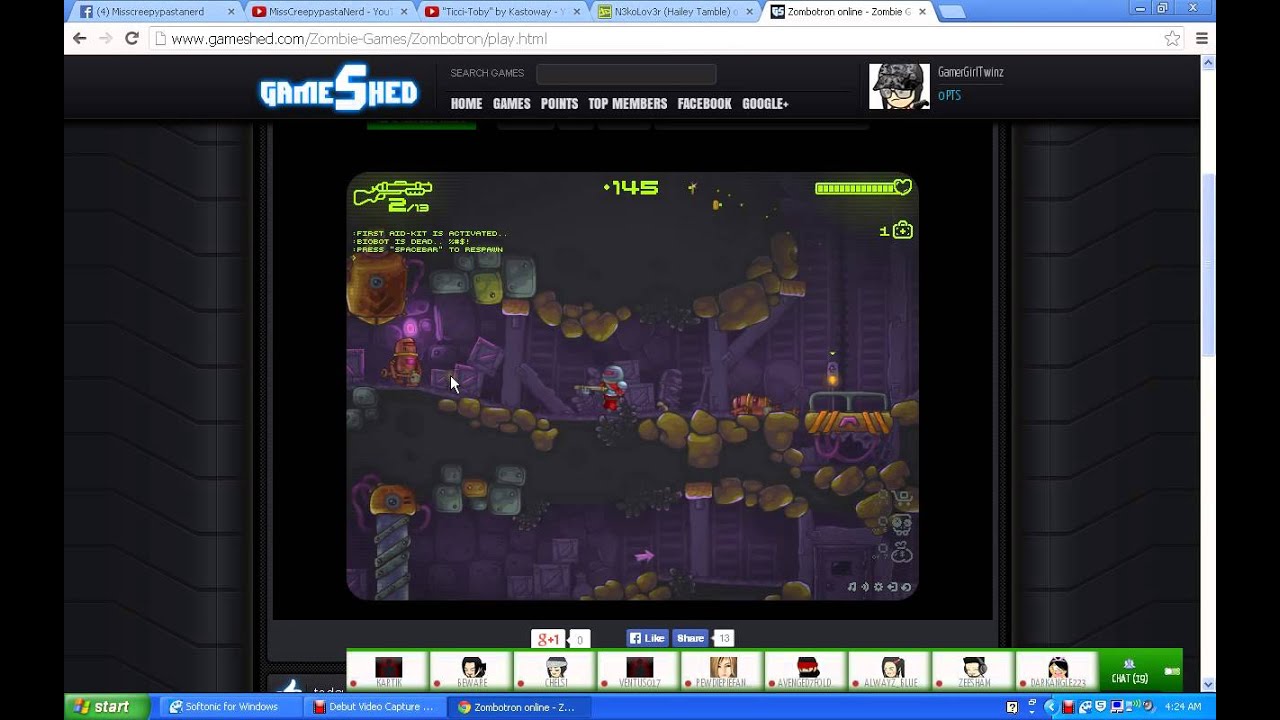
Task: Open chat user PEWDIEPIEFAN
Action: tap(723, 671)
